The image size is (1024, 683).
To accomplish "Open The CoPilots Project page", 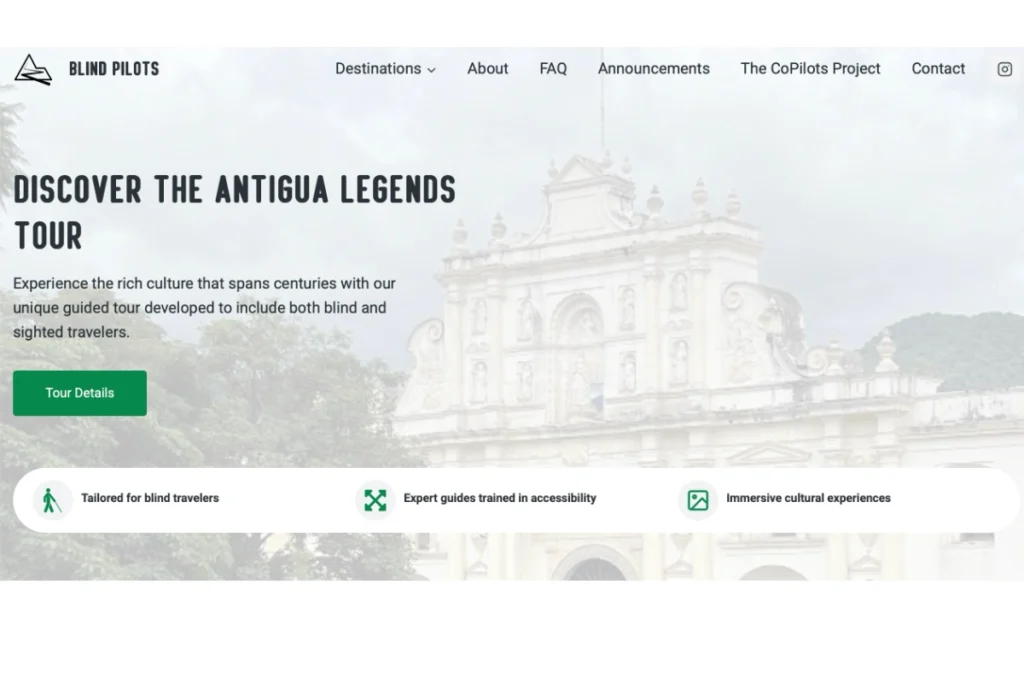I will pyautogui.click(x=810, y=69).
